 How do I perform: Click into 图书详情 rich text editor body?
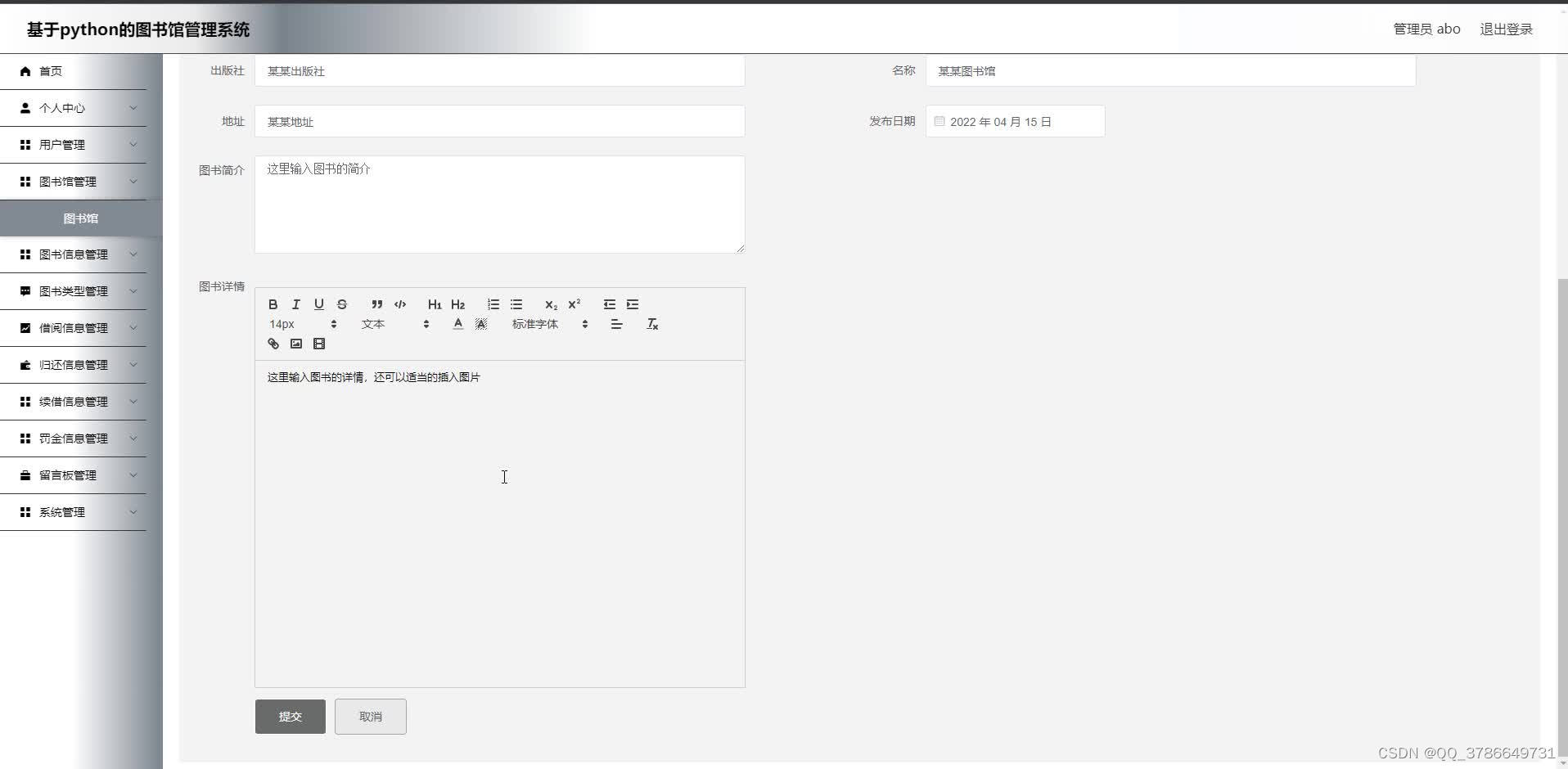pyautogui.click(x=500, y=524)
